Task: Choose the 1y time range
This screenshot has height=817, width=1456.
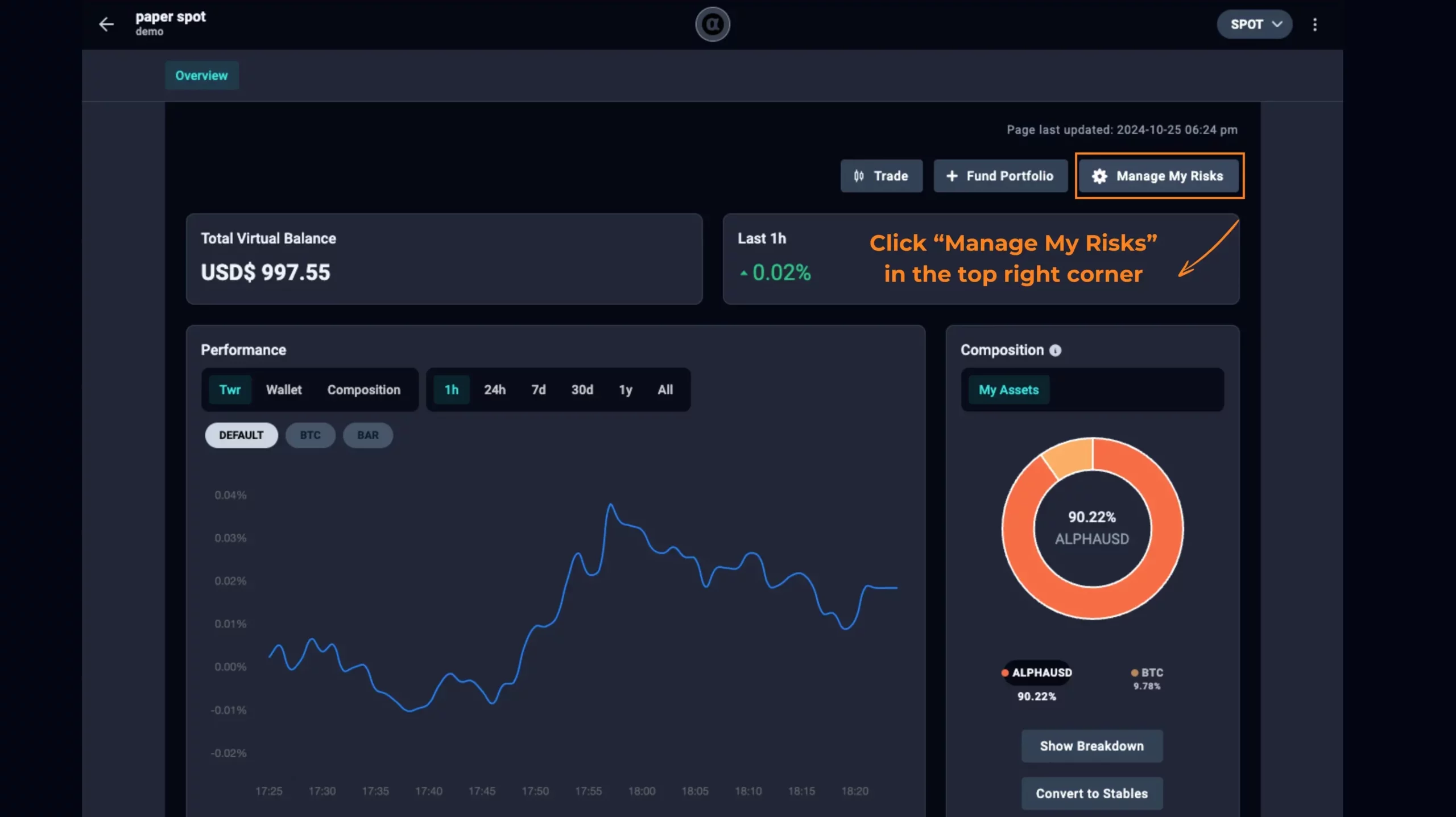Action: 625,390
